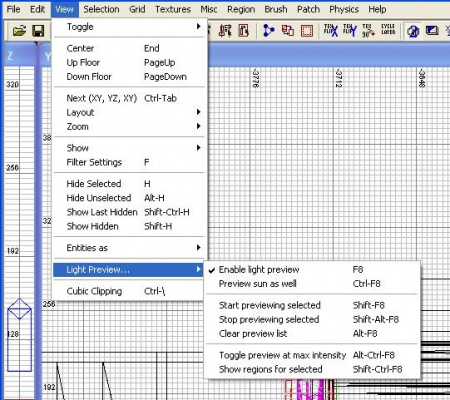Open the Light Preview submenu entry
Screen dimensions: 450x400
point(129,270)
